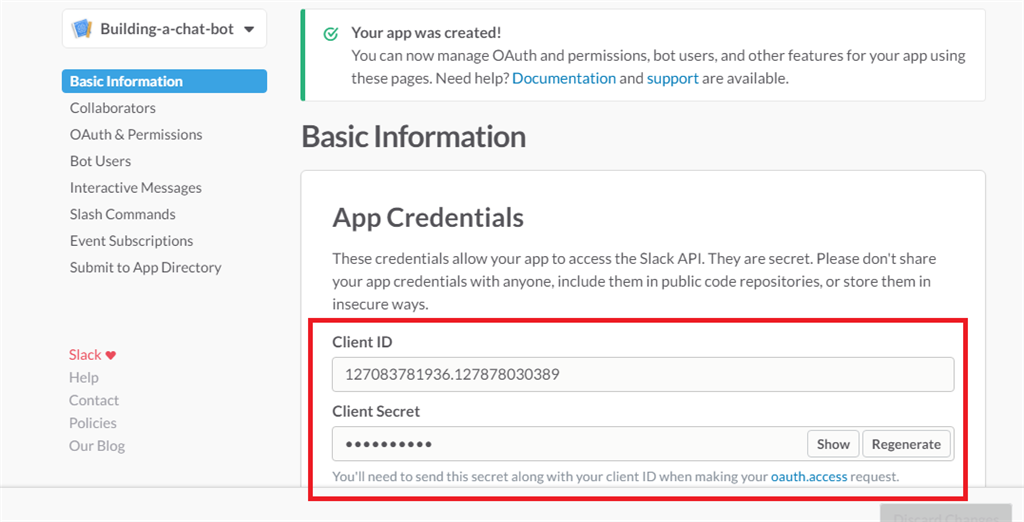The height and width of the screenshot is (522, 1024).
Task: Navigate to Interactive Messages
Action: 136,188
